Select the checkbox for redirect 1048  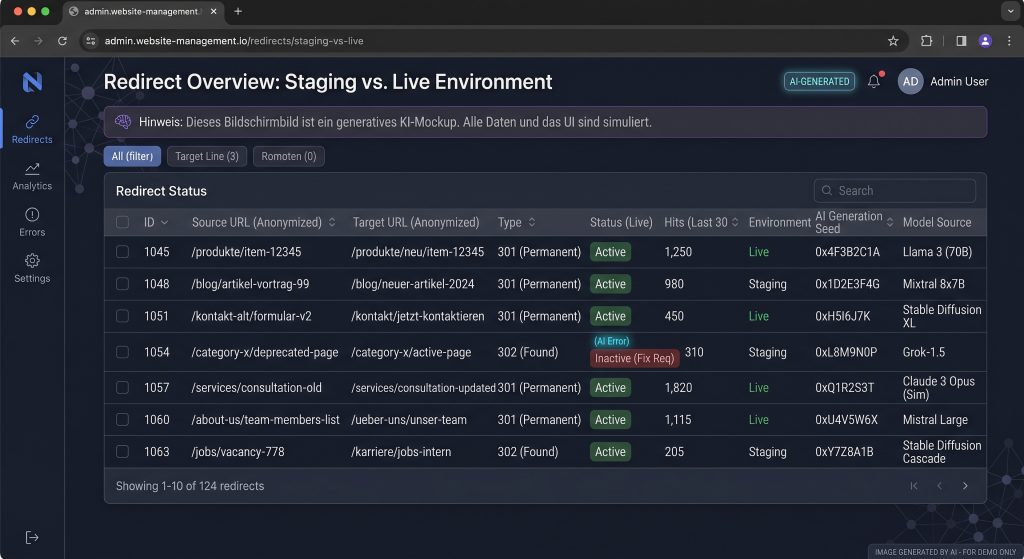[x=122, y=283]
